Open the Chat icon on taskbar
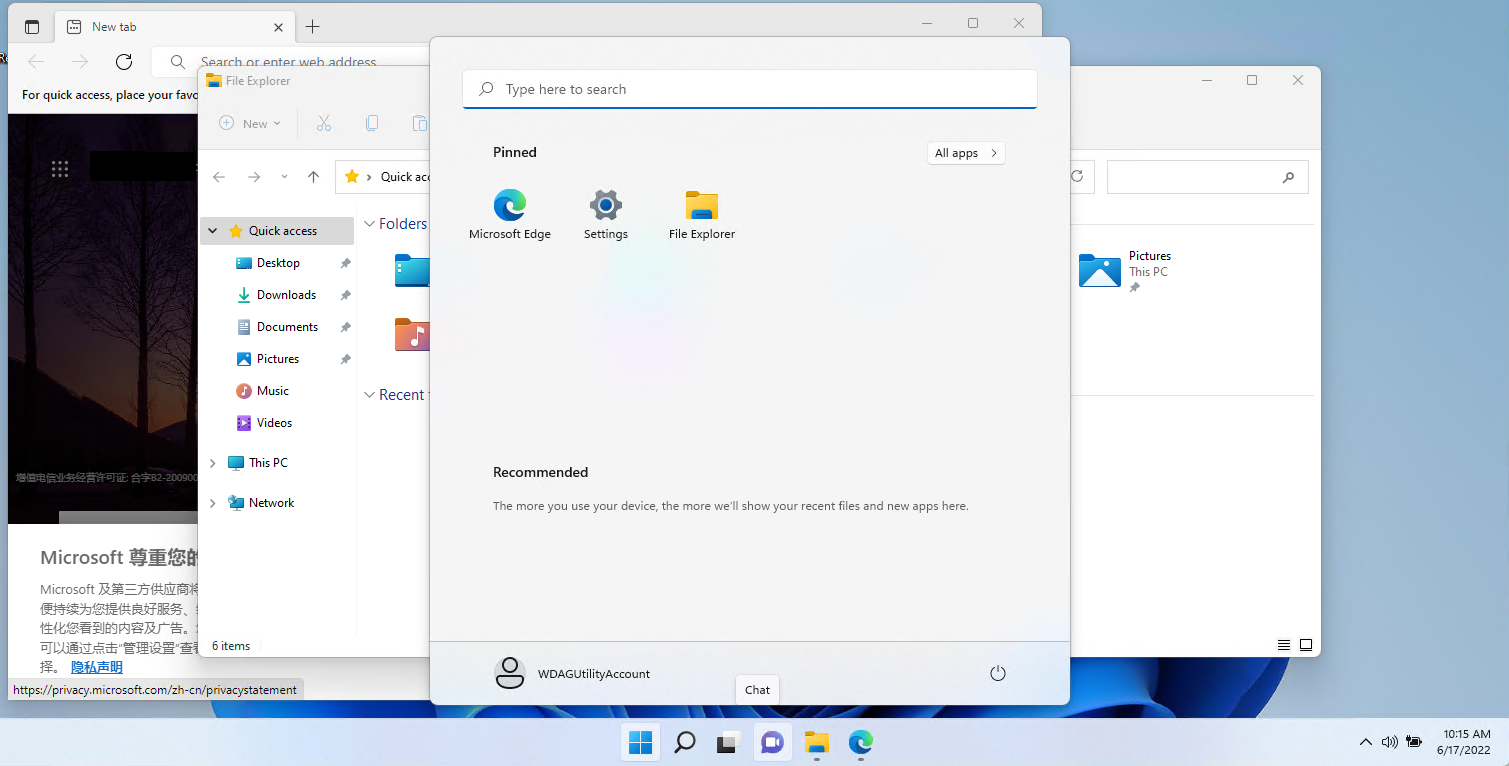 (772, 742)
